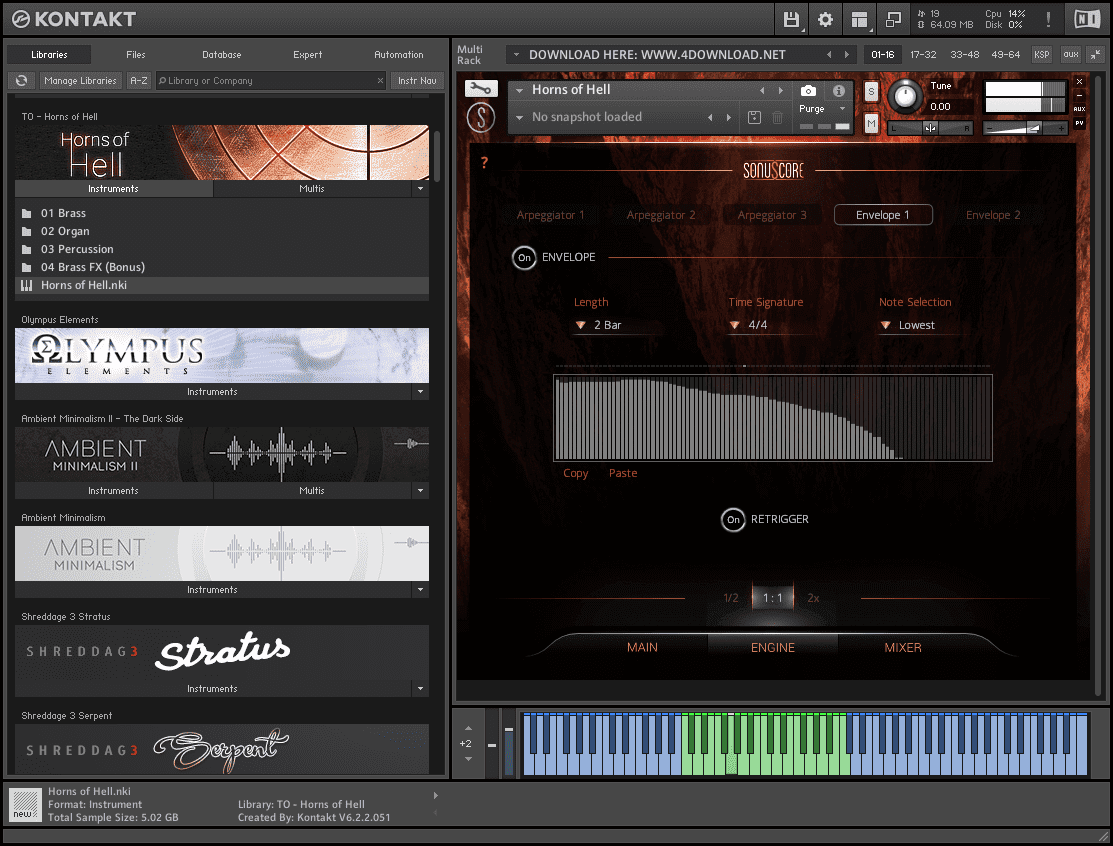Click the A-Z sort button

pyautogui.click(x=138, y=81)
